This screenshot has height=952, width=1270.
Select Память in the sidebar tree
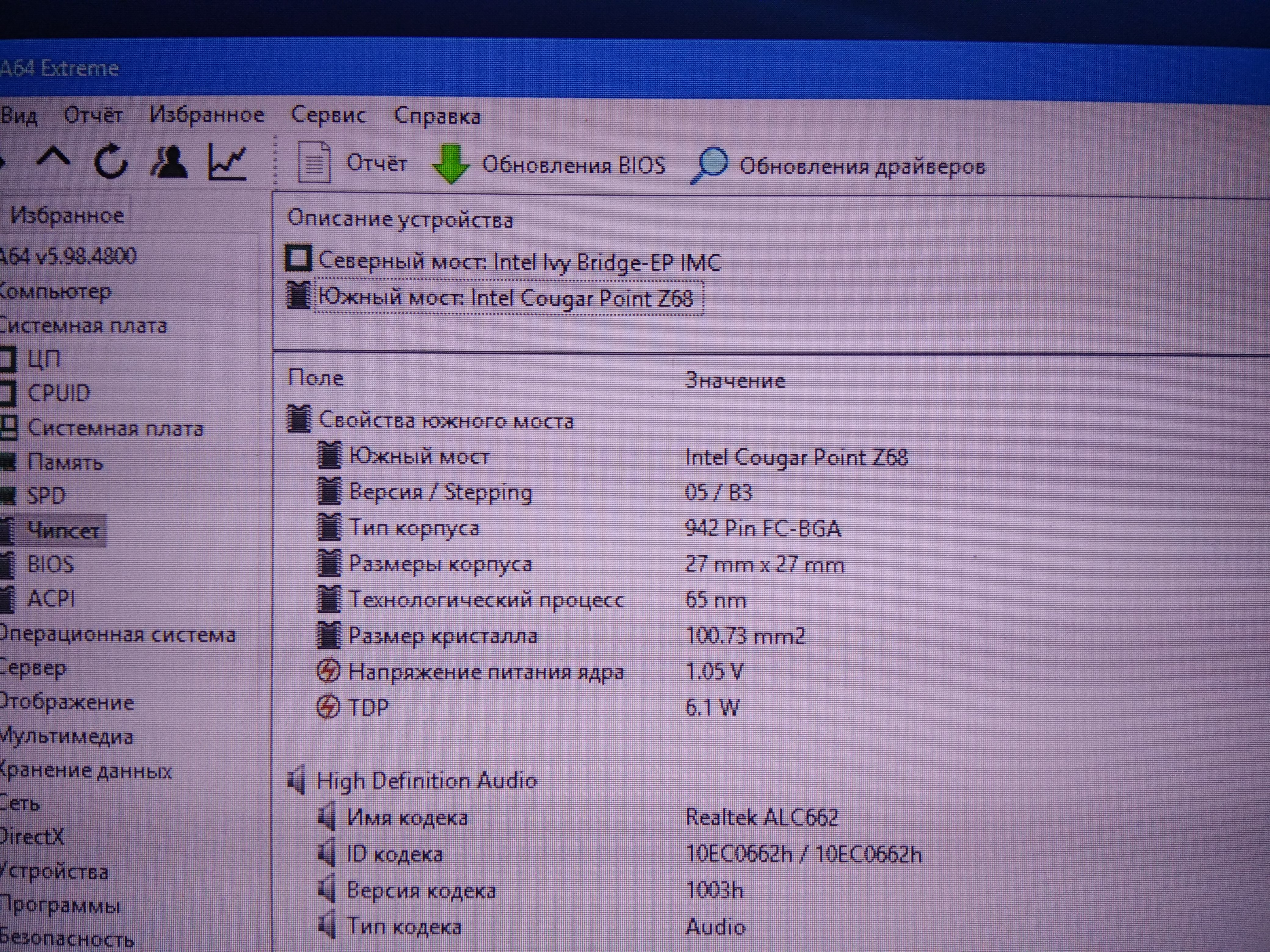tap(65, 462)
